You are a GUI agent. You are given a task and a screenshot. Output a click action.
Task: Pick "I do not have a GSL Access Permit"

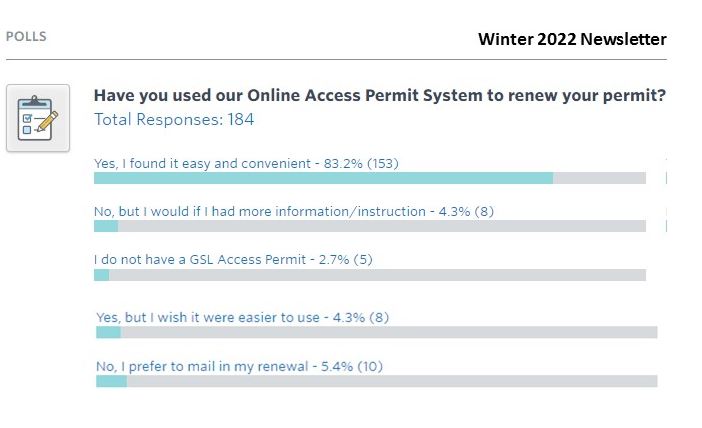pos(232,260)
